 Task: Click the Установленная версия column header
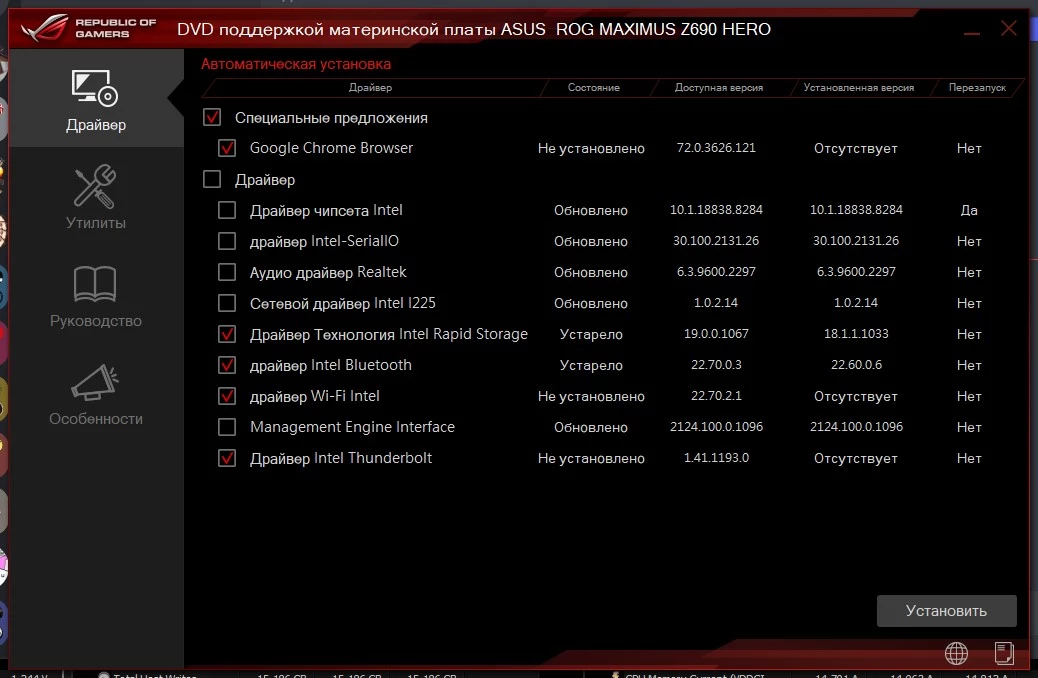pyautogui.click(x=859, y=87)
